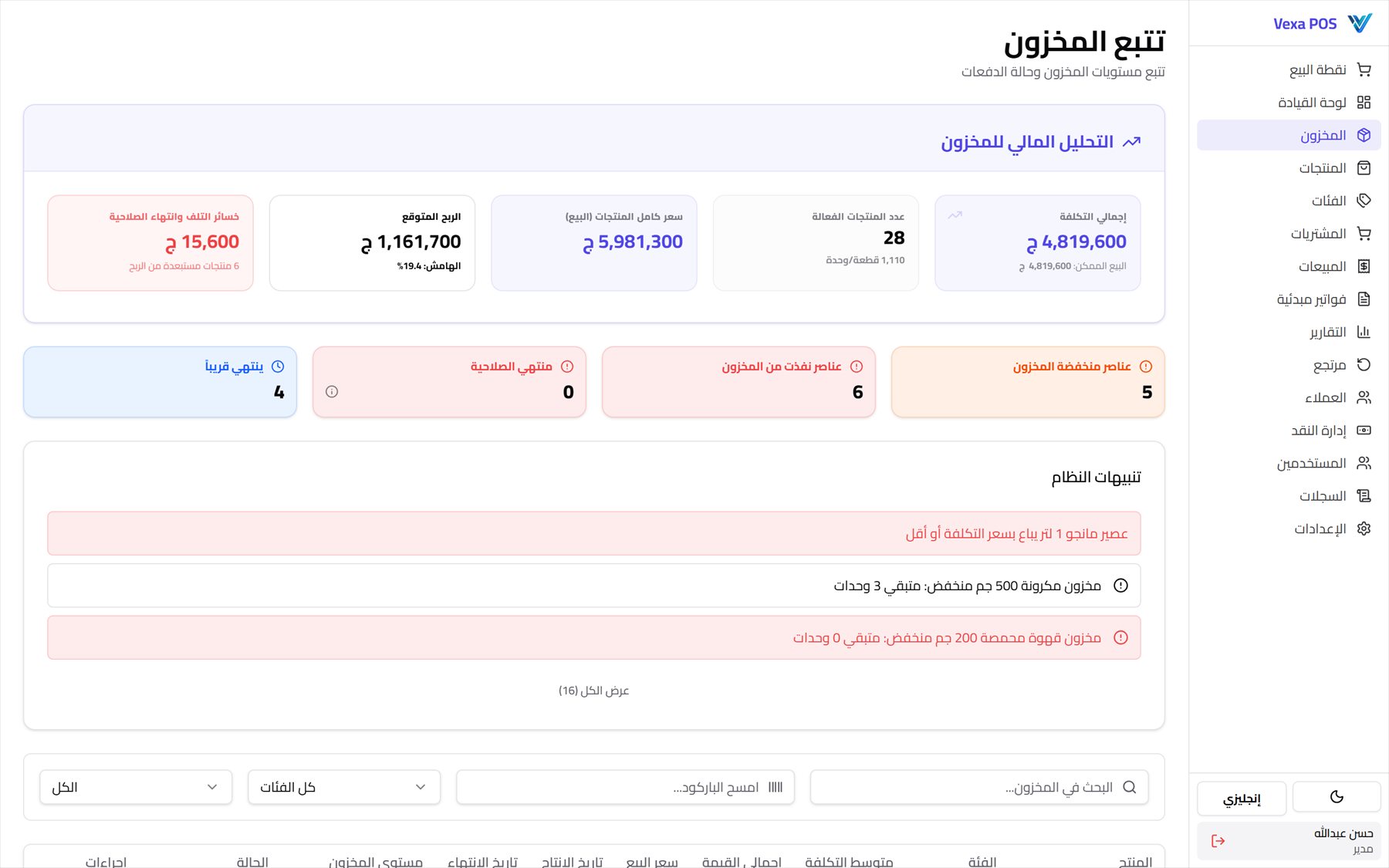Open نقطة البيع cart icon in sidebar
1389x868 pixels.
[1364, 69]
